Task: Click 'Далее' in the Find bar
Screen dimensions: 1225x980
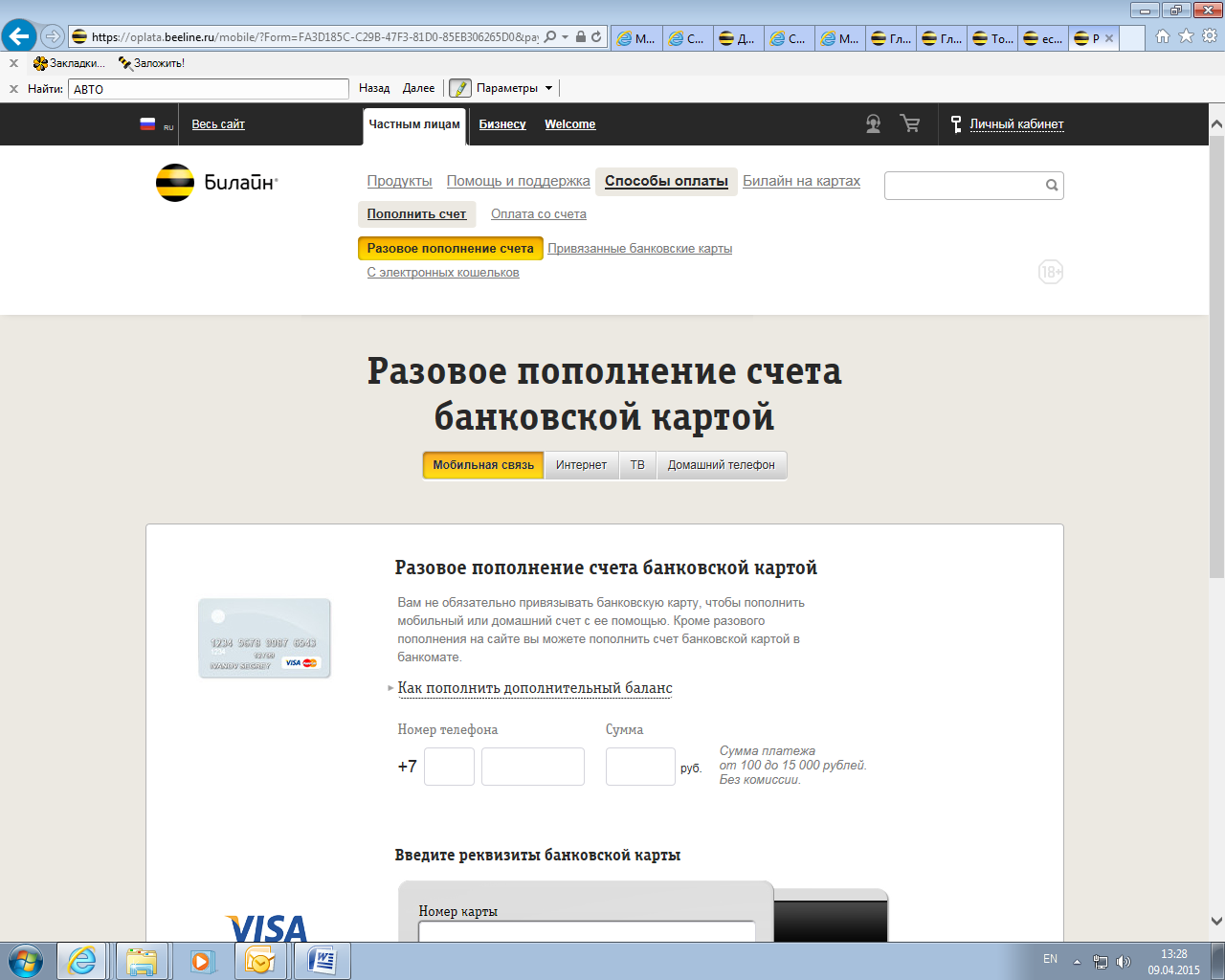Action: point(418,88)
